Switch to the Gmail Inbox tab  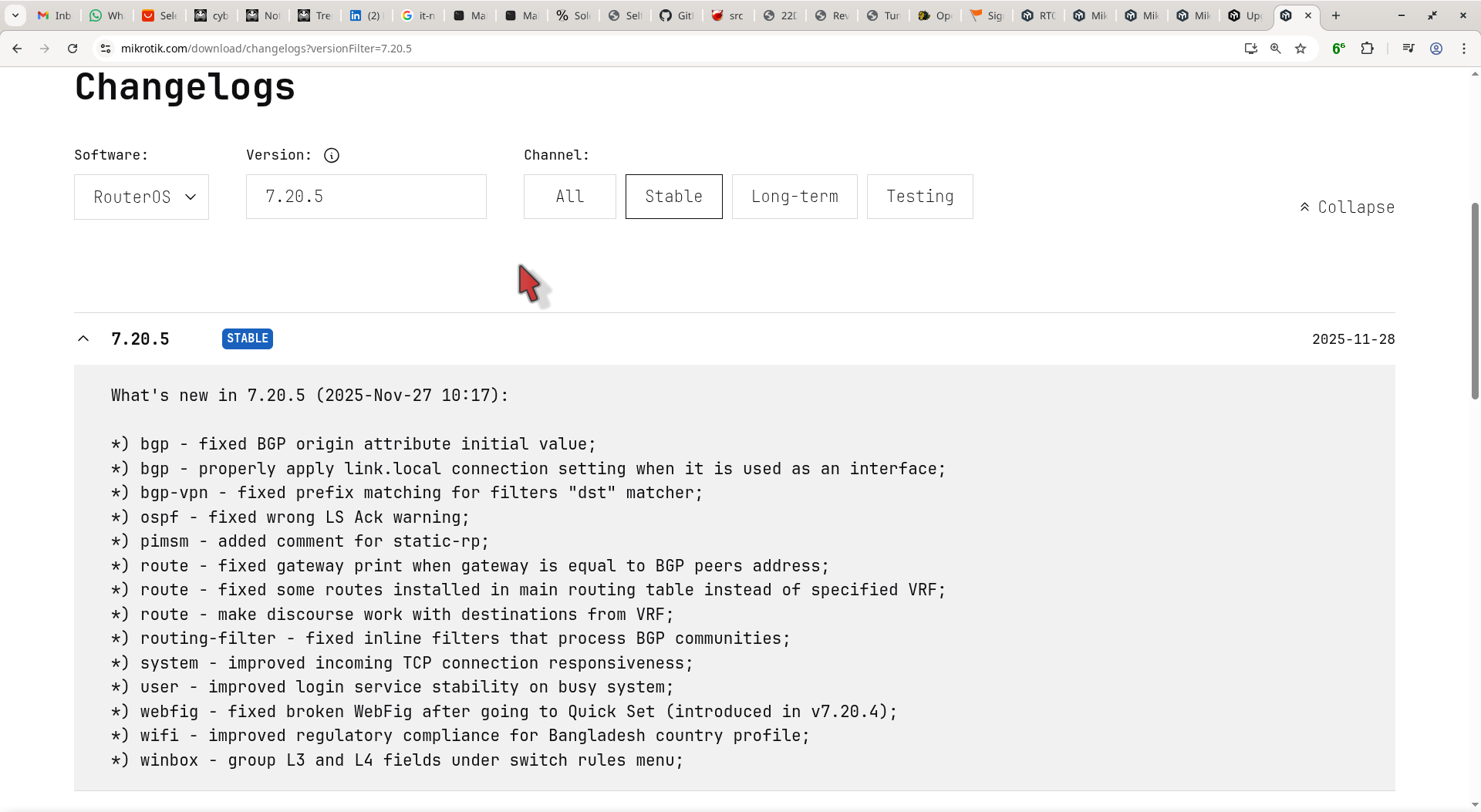pyautogui.click(x=54, y=15)
